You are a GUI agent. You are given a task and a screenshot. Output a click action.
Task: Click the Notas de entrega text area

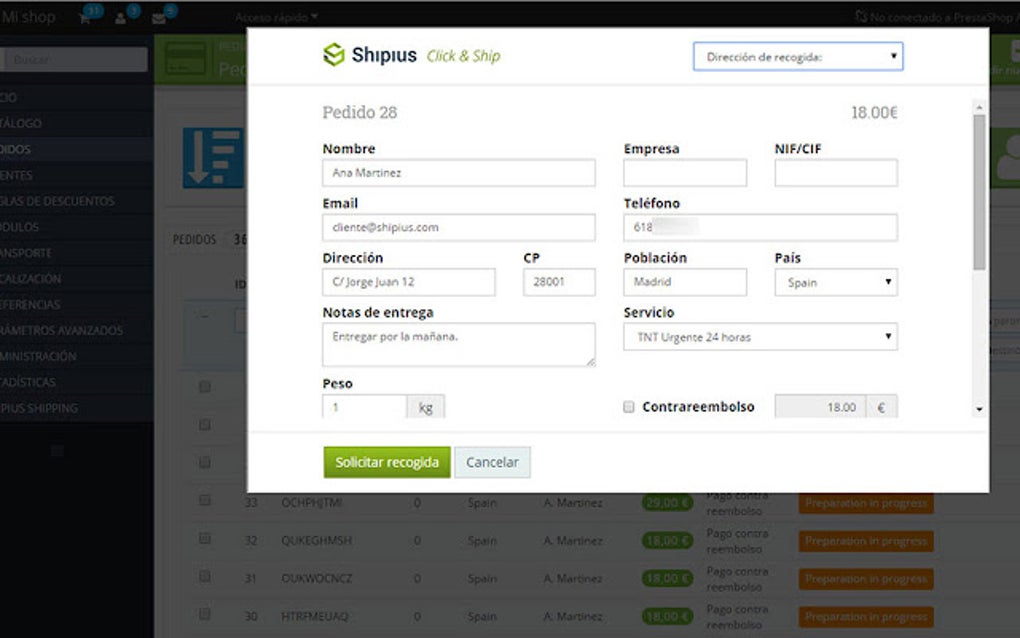click(458, 343)
